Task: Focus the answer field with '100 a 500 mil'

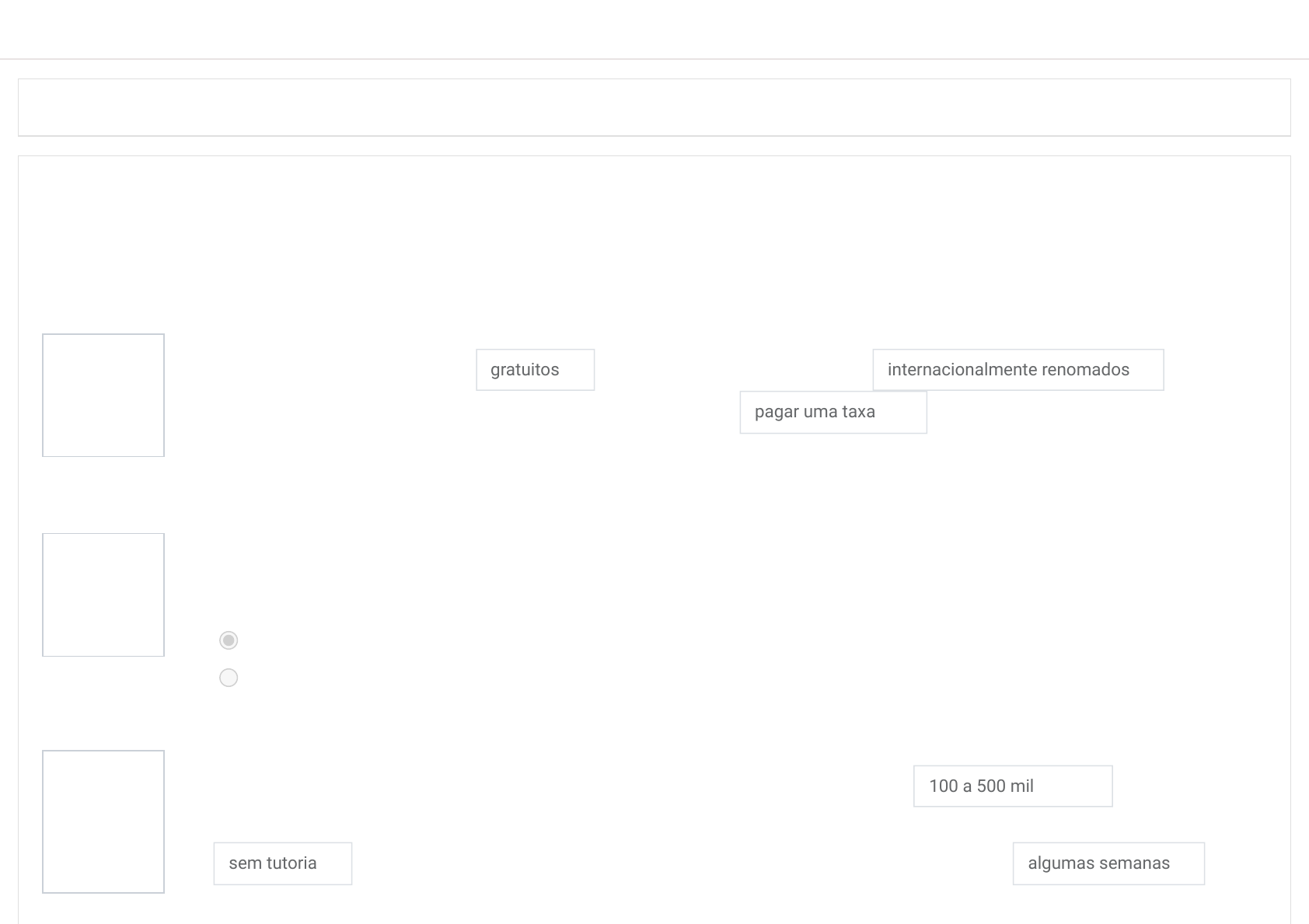Action: (x=1012, y=786)
